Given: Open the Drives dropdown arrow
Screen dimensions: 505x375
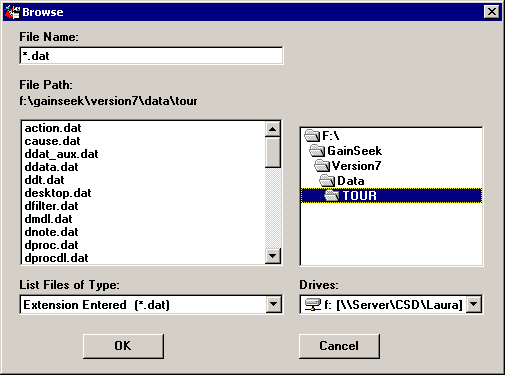Looking at the screenshot, I should 474,304.
